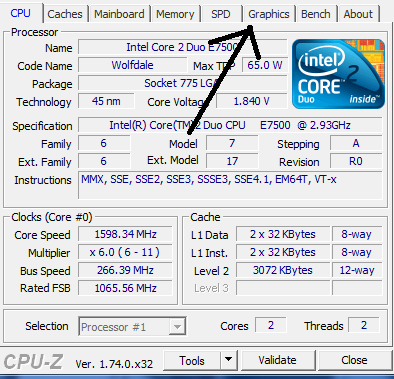The height and width of the screenshot is (379, 394).
Task: Click the 65.0 W Max TDP value
Action: coord(265,65)
